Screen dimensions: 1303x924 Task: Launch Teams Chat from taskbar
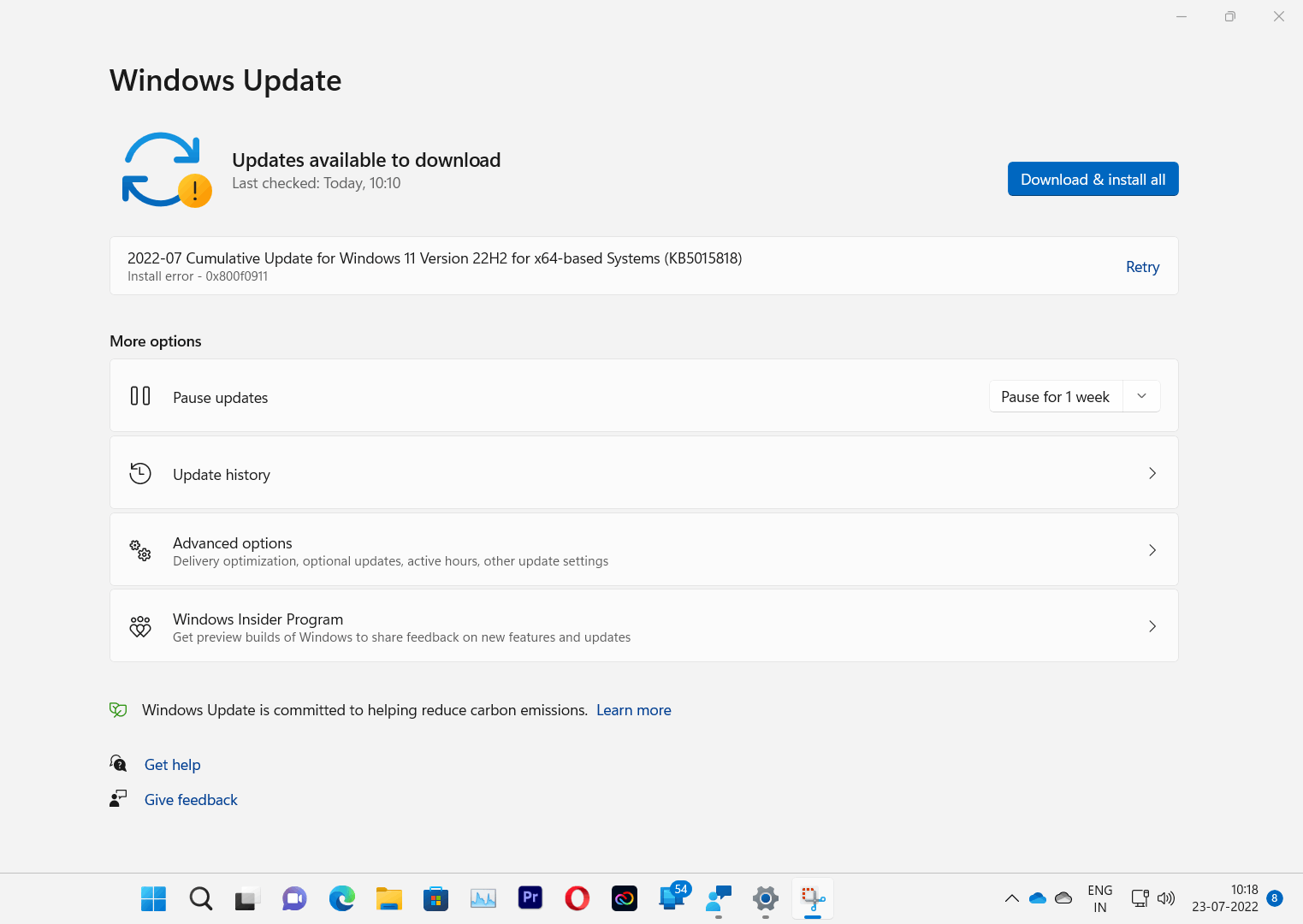[x=294, y=898]
